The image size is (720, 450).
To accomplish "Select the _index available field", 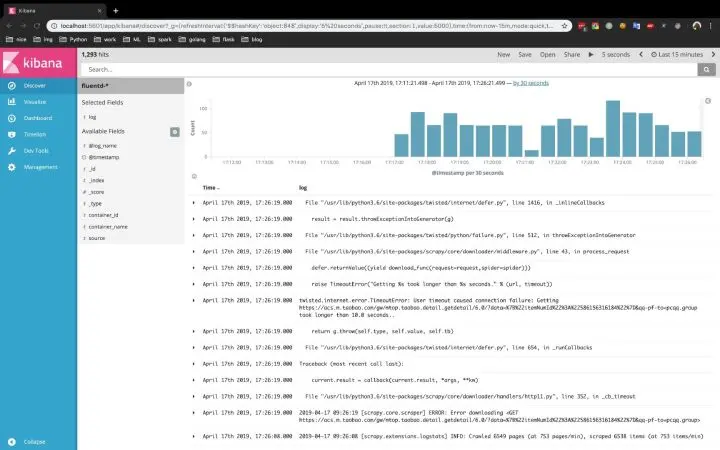I will click(96, 180).
